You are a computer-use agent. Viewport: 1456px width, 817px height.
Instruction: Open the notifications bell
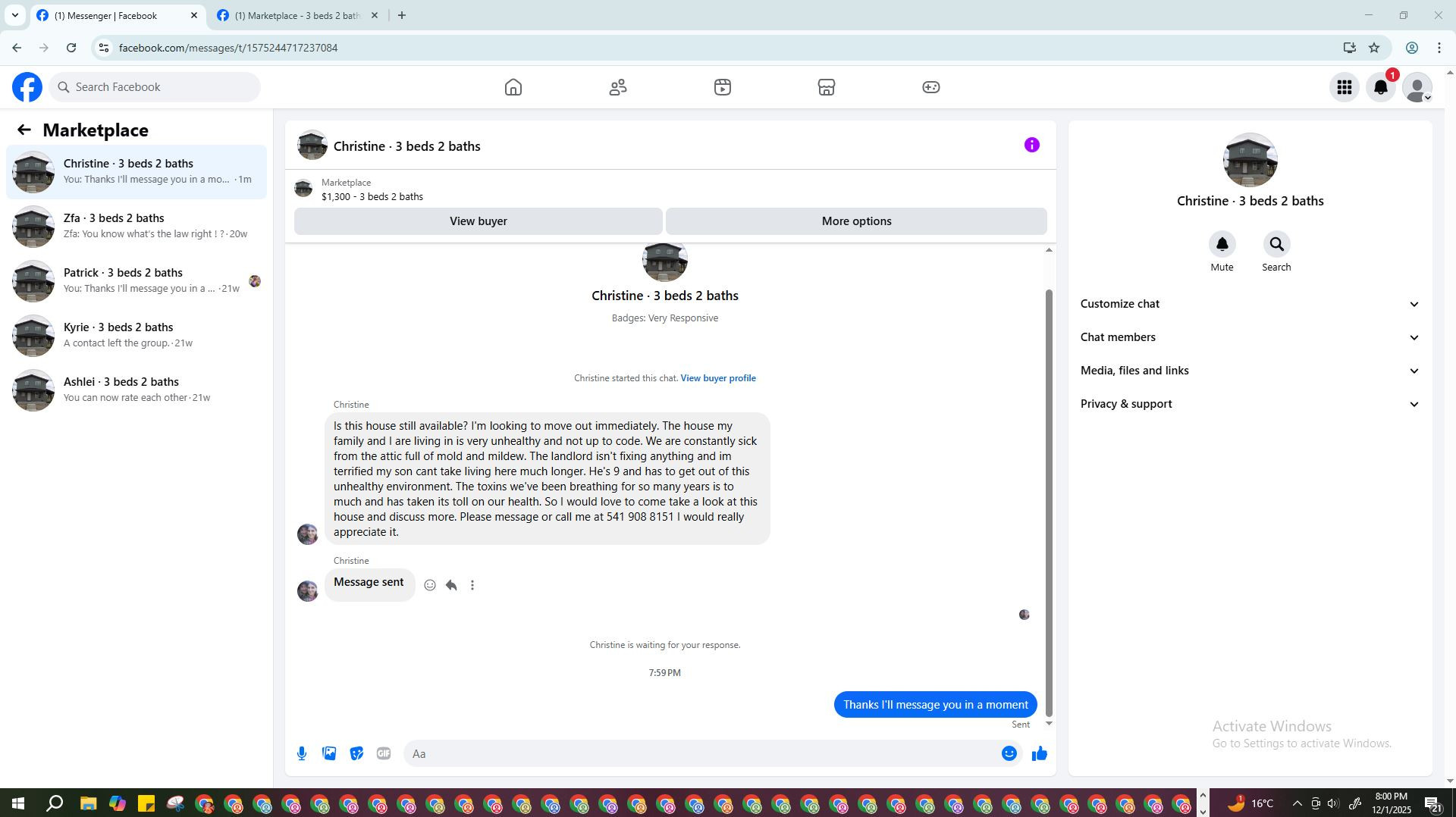coord(1381,87)
